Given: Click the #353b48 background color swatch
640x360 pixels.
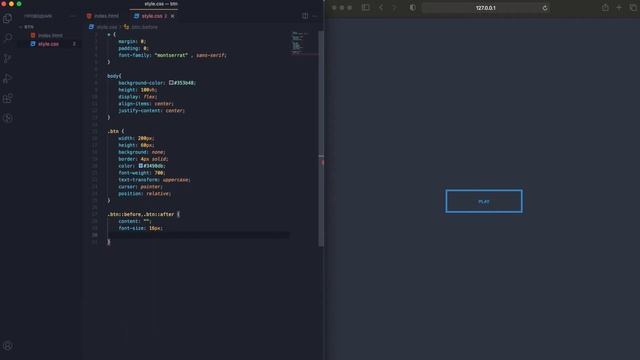Looking at the screenshot, I should (171, 82).
